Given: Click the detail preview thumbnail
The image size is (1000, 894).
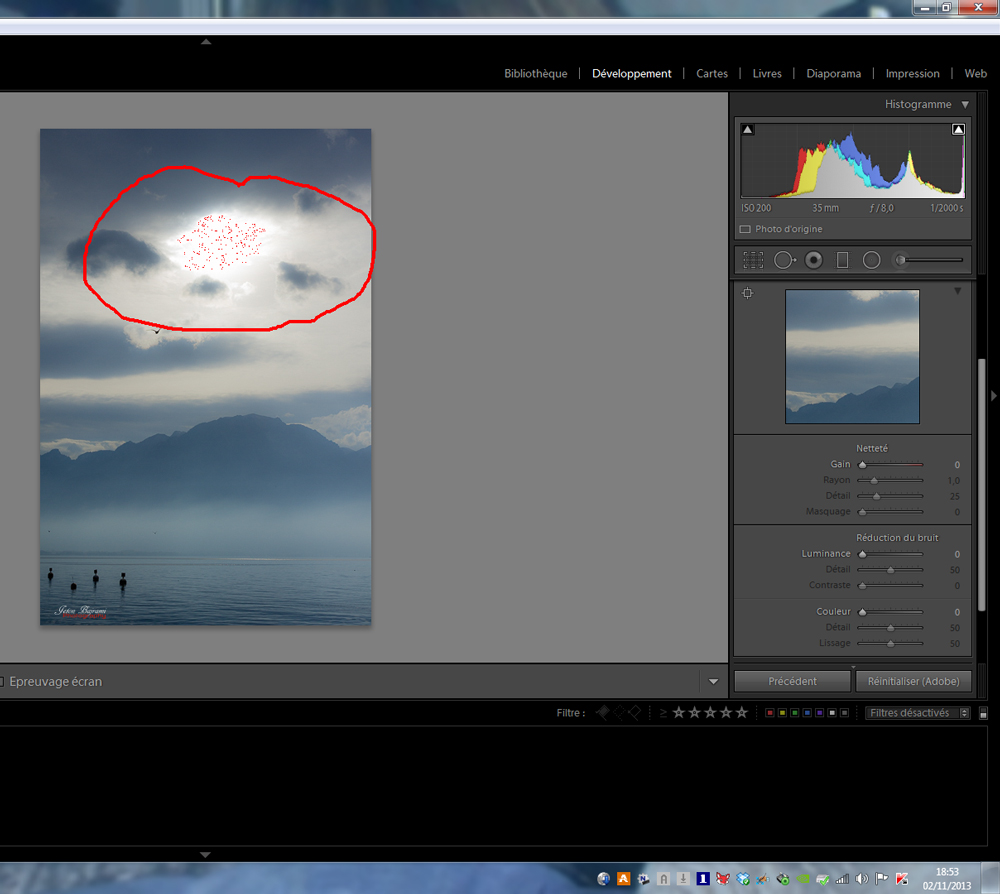Looking at the screenshot, I should pos(852,356).
